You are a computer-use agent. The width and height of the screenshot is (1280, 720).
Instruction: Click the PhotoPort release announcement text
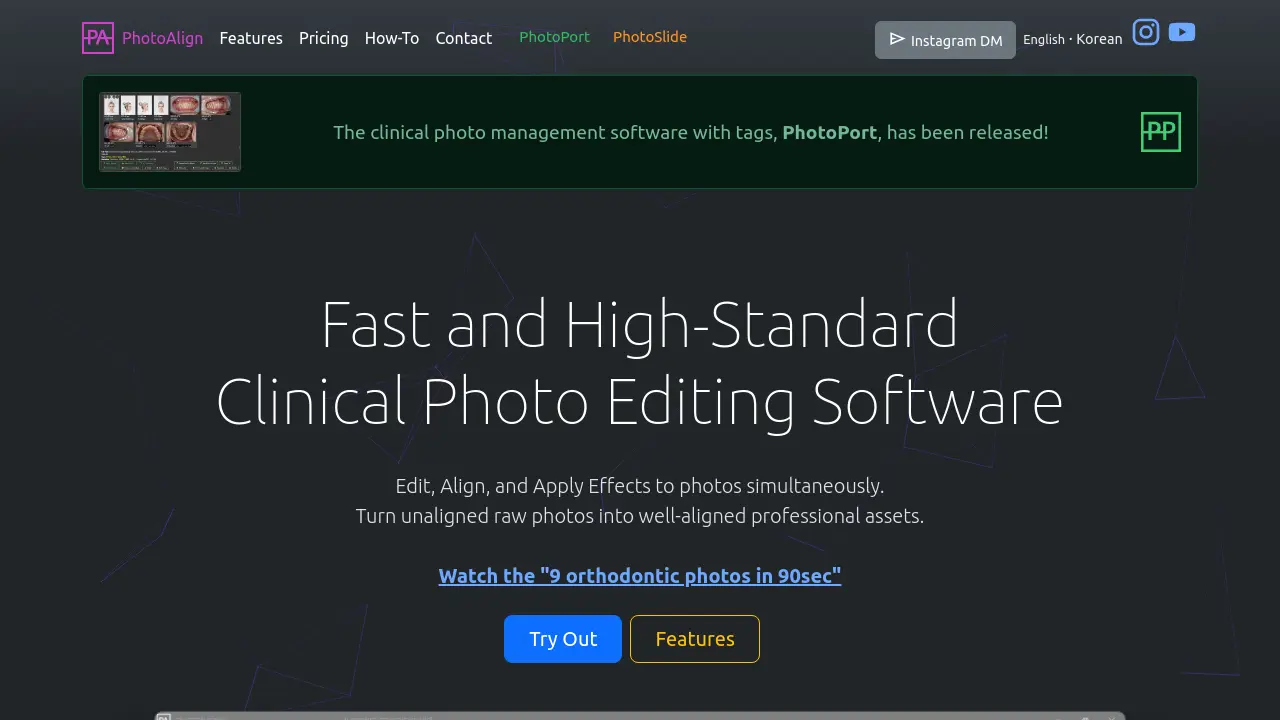point(691,132)
